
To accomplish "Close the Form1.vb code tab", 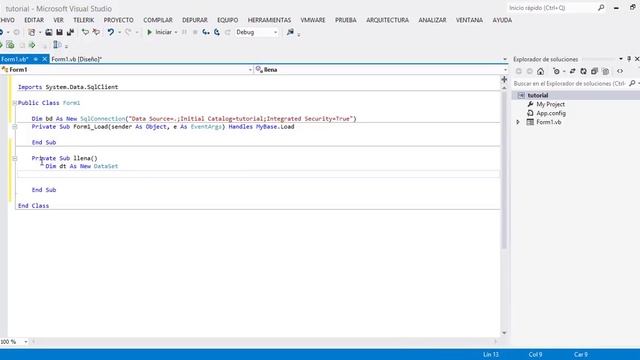I will point(44,59).
